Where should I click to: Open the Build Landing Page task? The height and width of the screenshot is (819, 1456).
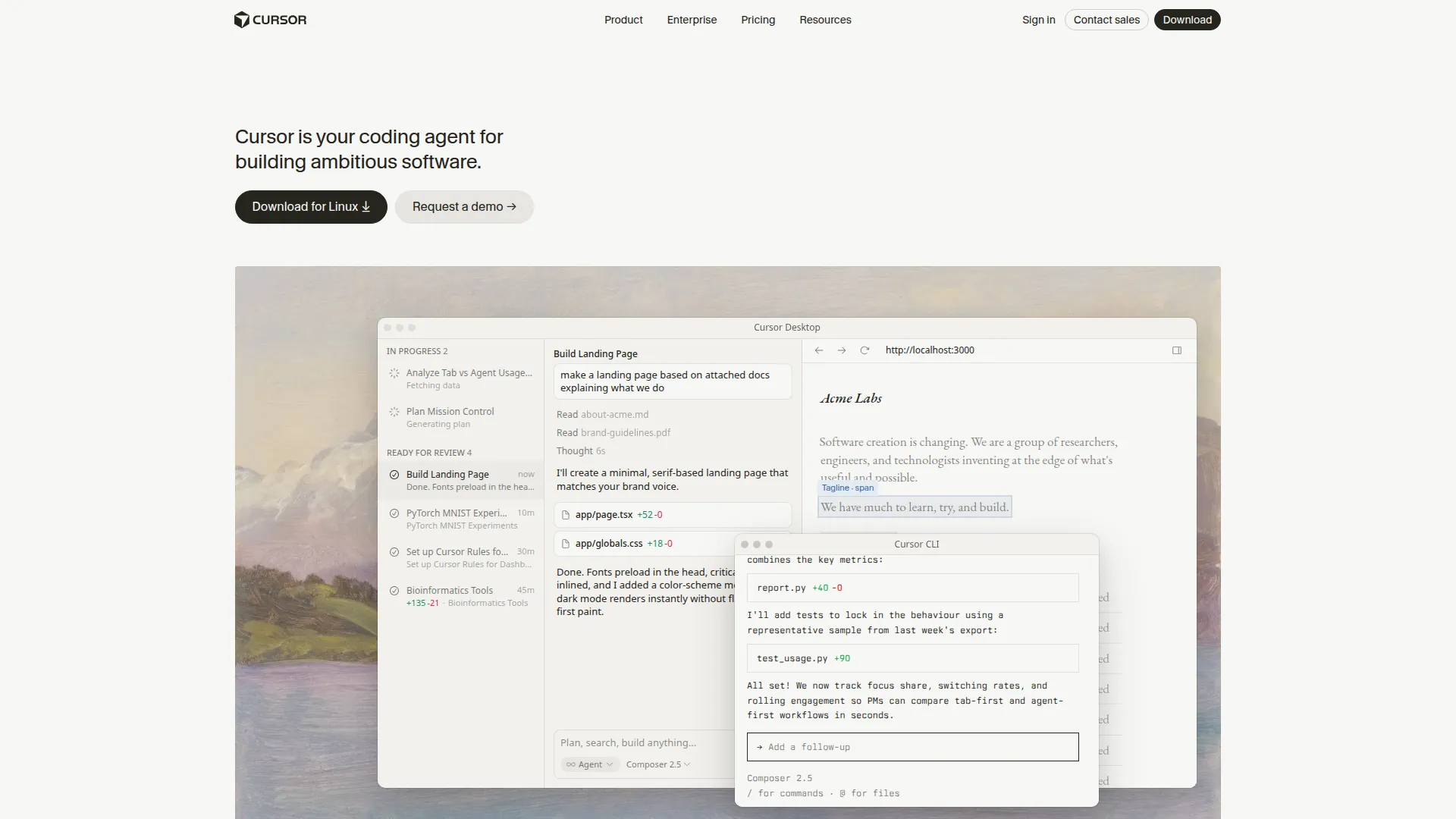pyautogui.click(x=461, y=480)
